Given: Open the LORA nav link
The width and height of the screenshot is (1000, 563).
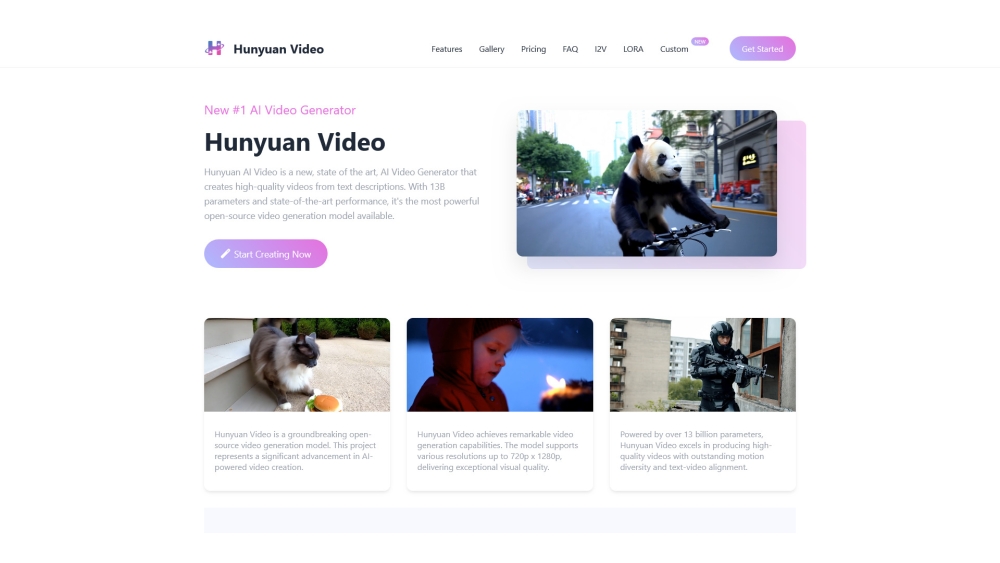Looking at the screenshot, I should (x=633, y=49).
